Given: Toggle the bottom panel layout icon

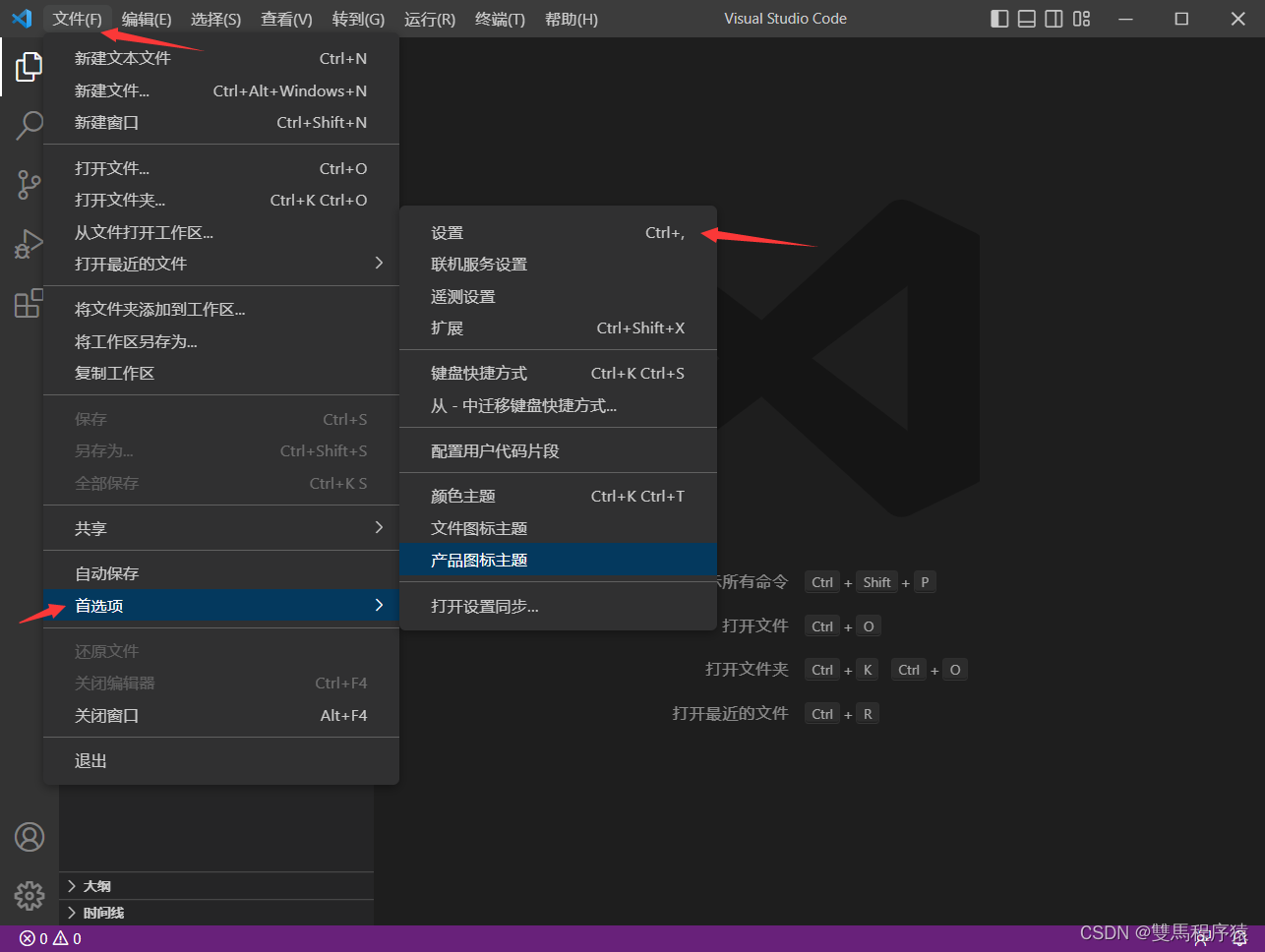Looking at the screenshot, I should (x=1027, y=19).
